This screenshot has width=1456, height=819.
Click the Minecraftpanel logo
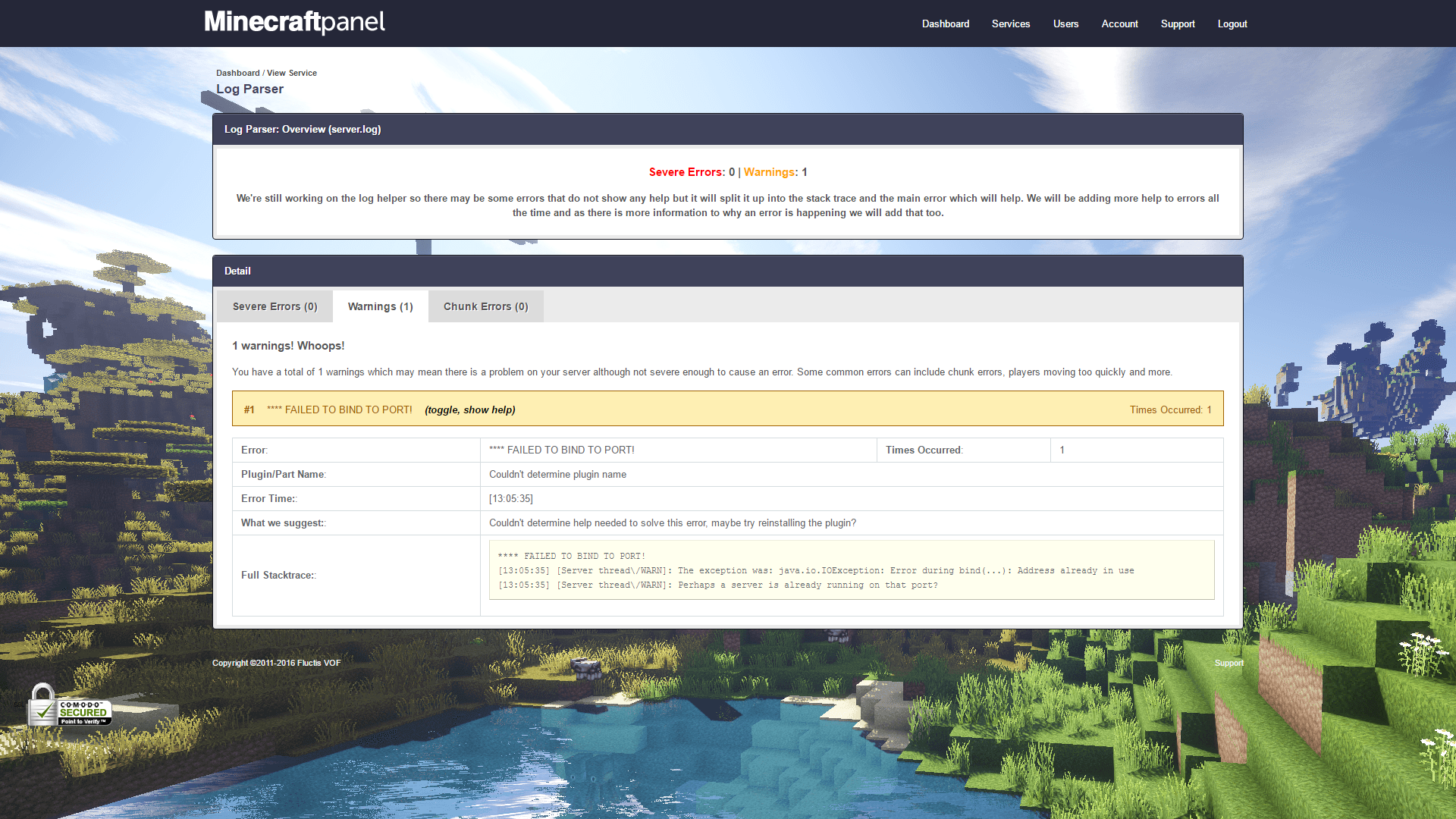coord(294,21)
